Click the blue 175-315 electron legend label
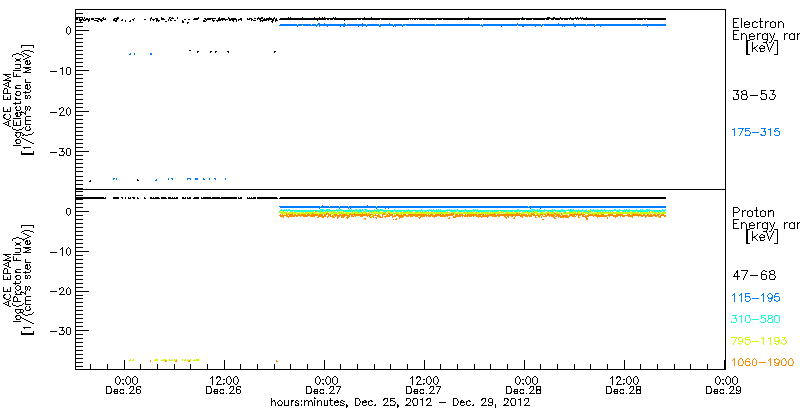 756,133
